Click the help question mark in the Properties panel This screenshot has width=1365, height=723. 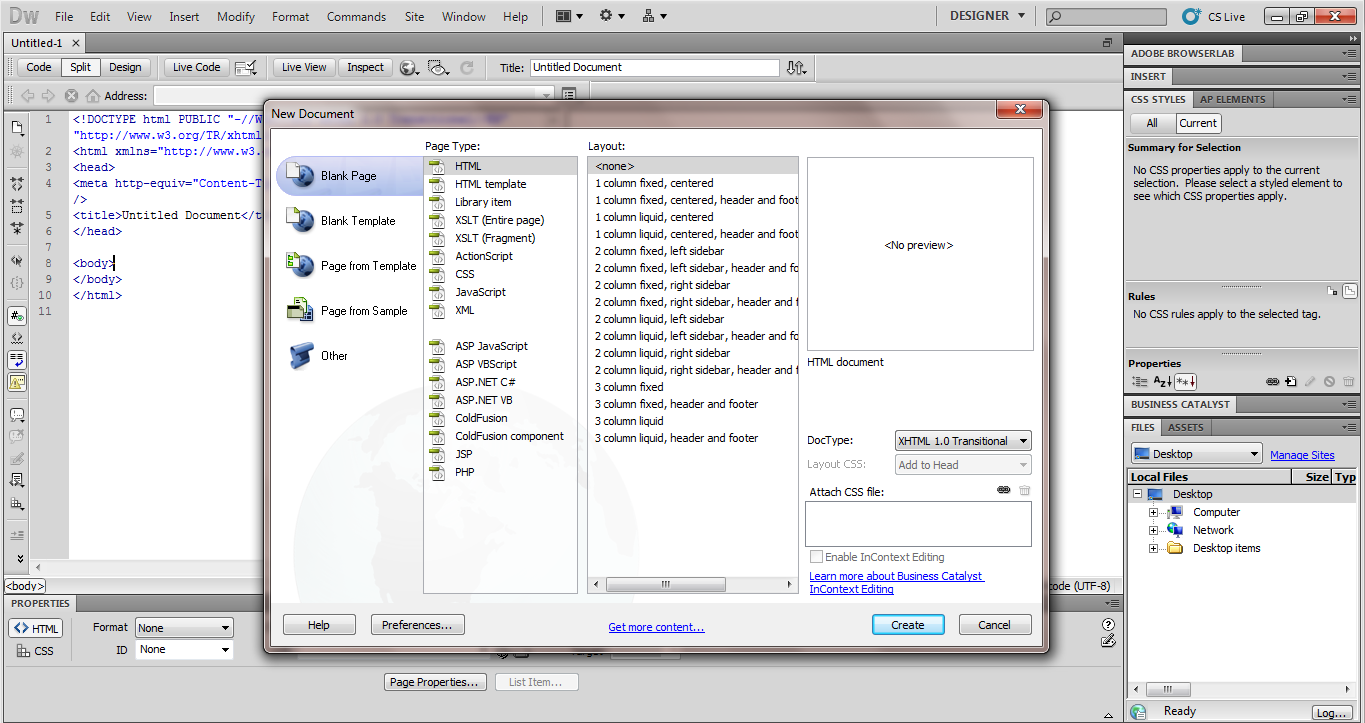coord(1107,625)
